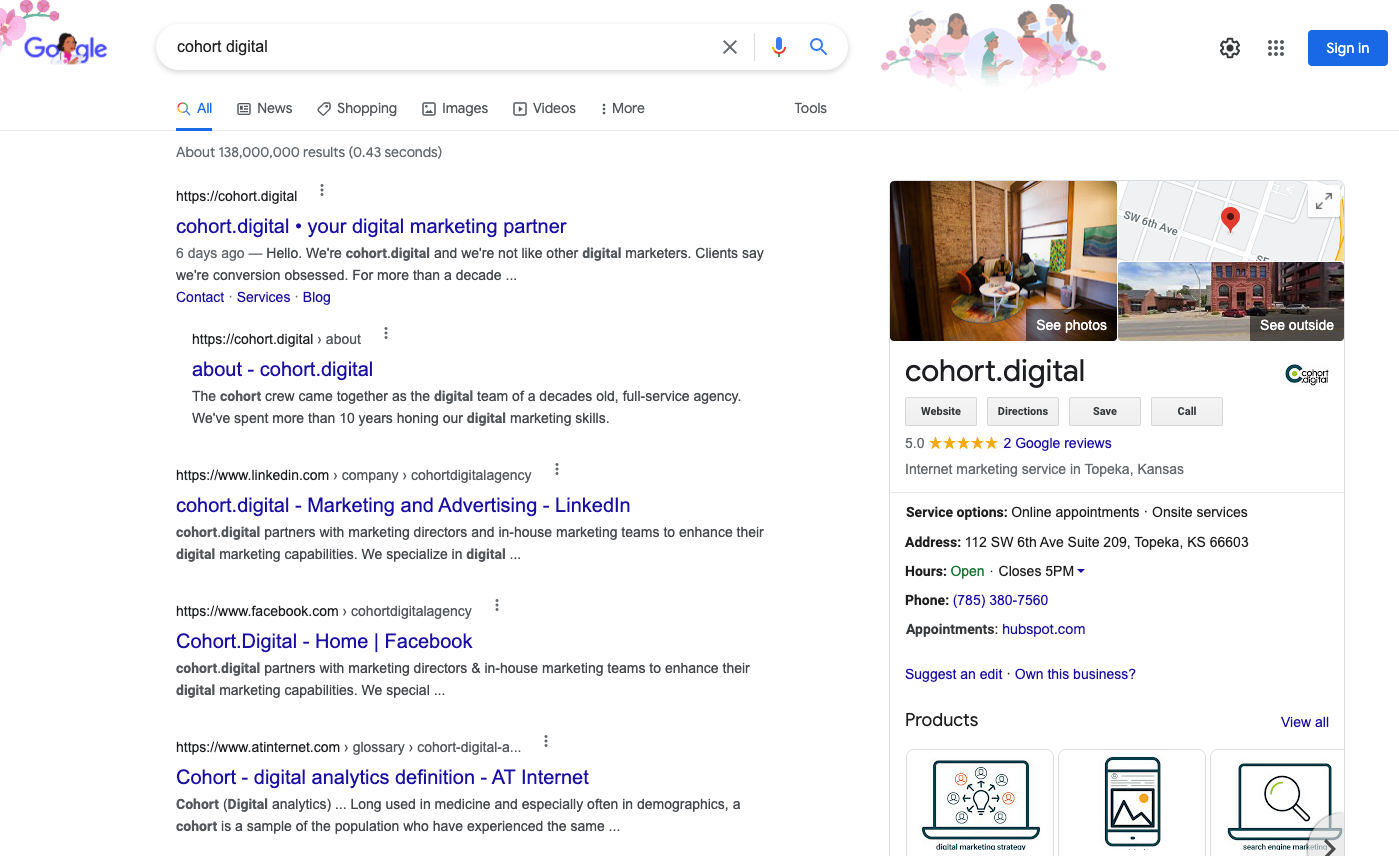Image resolution: width=1399 pixels, height=856 pixels.
Task: Open the 2 Google reviews link
Action: 1057,443
